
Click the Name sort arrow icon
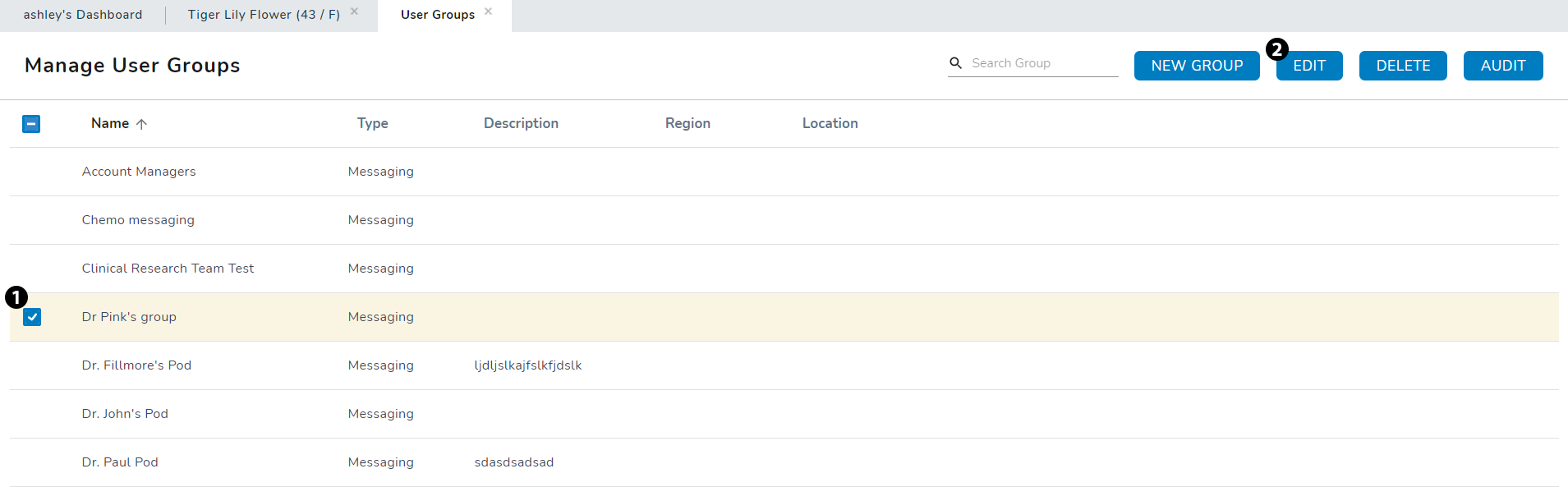point(141,124)
